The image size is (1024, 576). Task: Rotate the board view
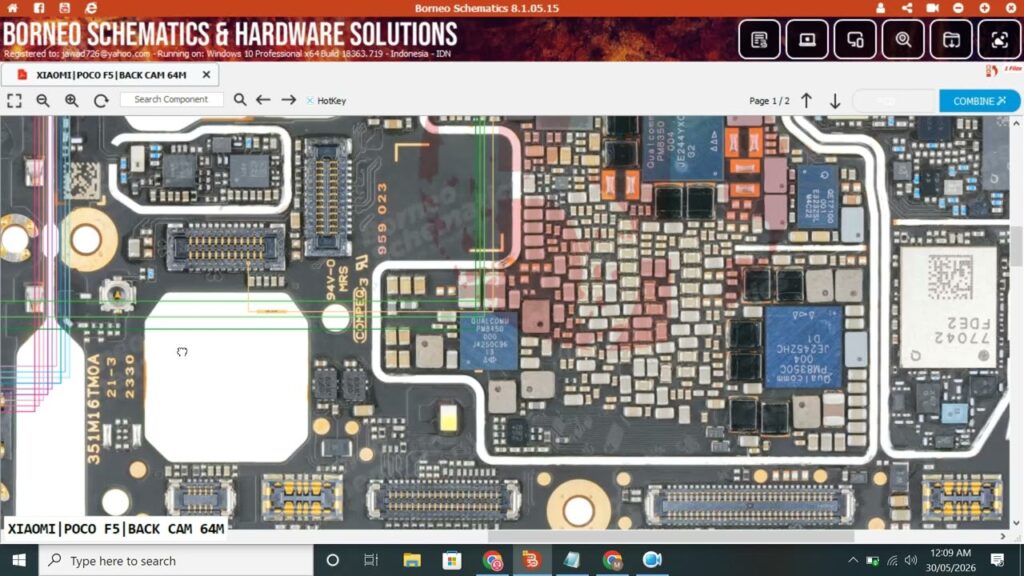click(101, 101)
